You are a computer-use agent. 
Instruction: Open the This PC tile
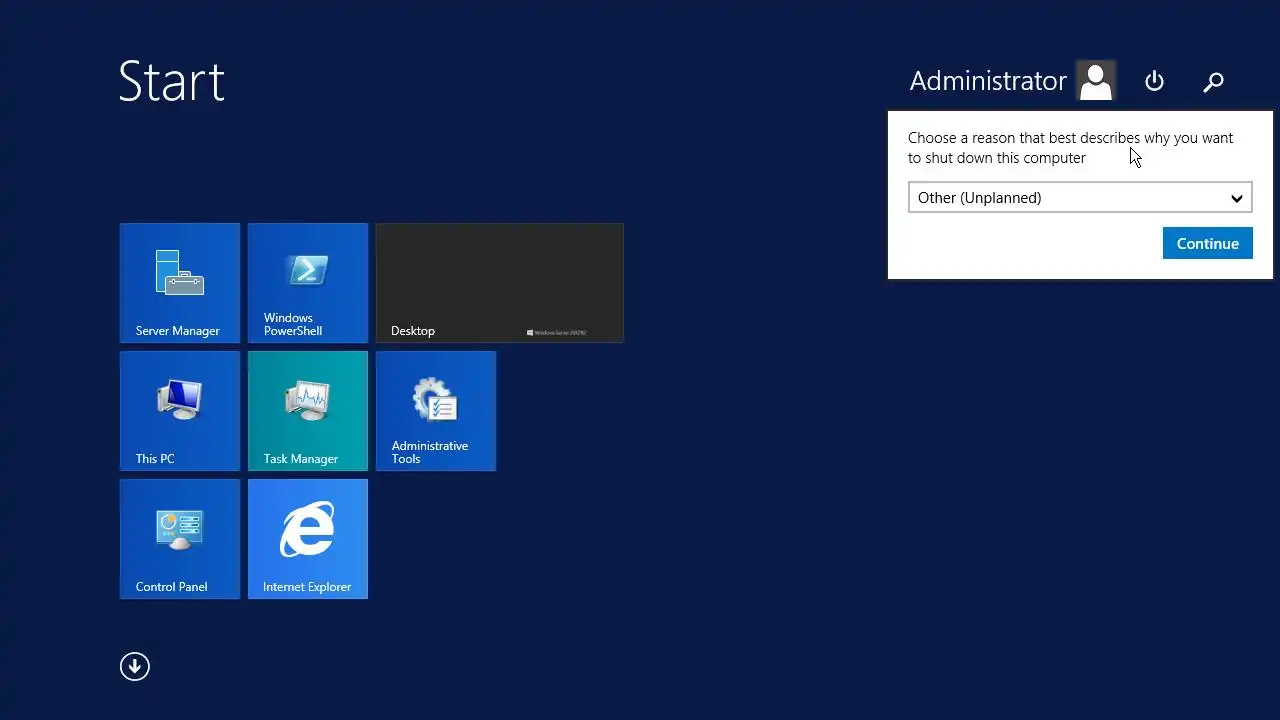(x=180, y=411)
